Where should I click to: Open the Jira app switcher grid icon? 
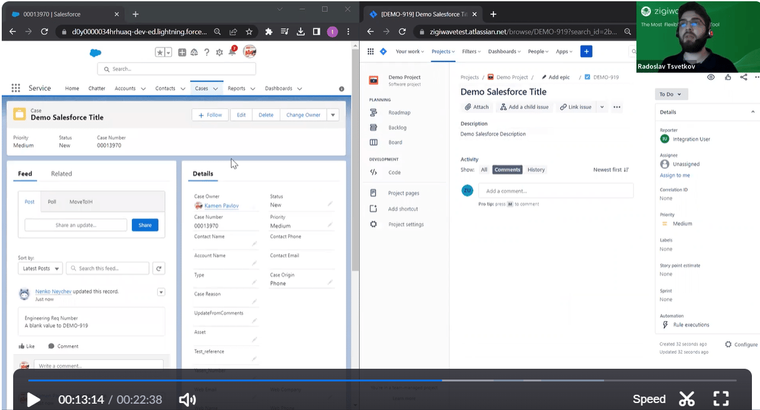370,51
